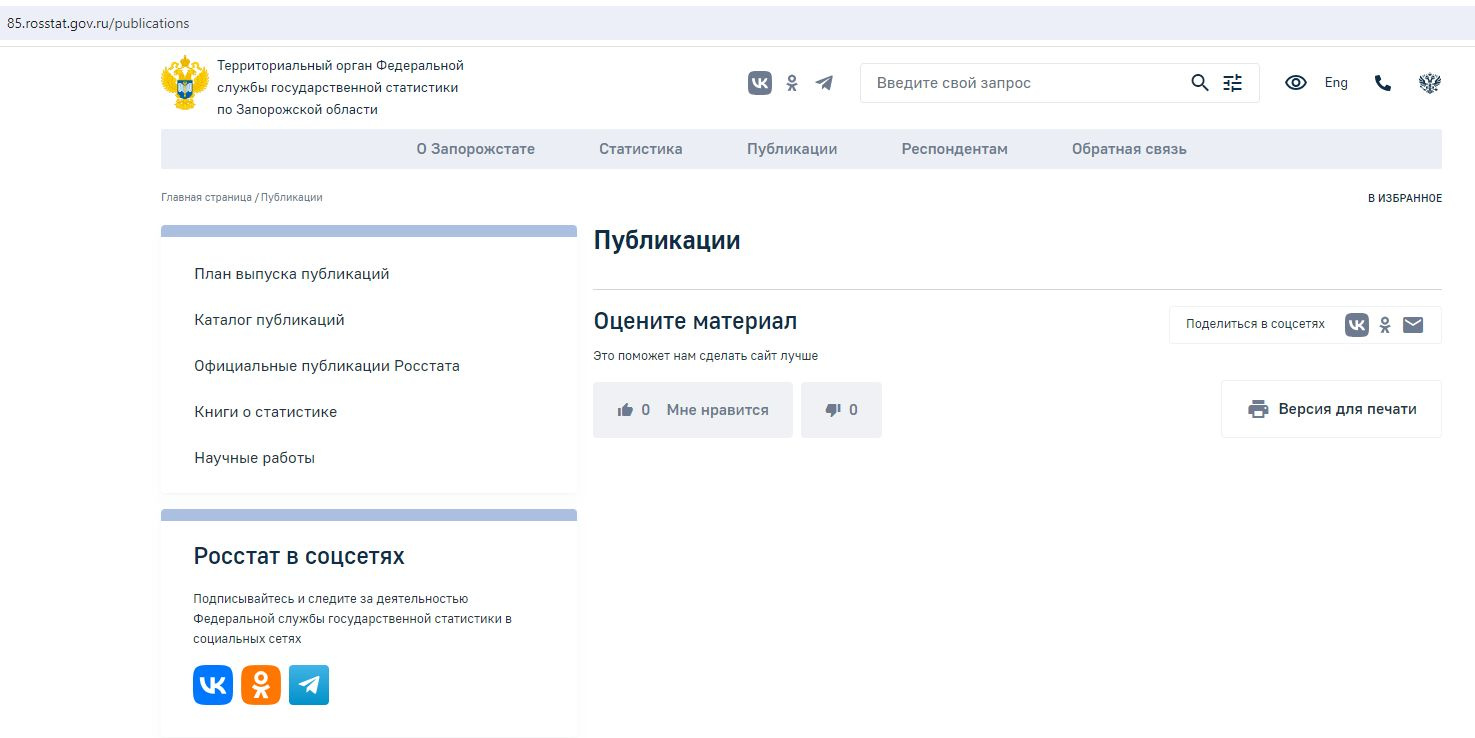
Task: Open the "Публикации" menu item
Action: 792,149
